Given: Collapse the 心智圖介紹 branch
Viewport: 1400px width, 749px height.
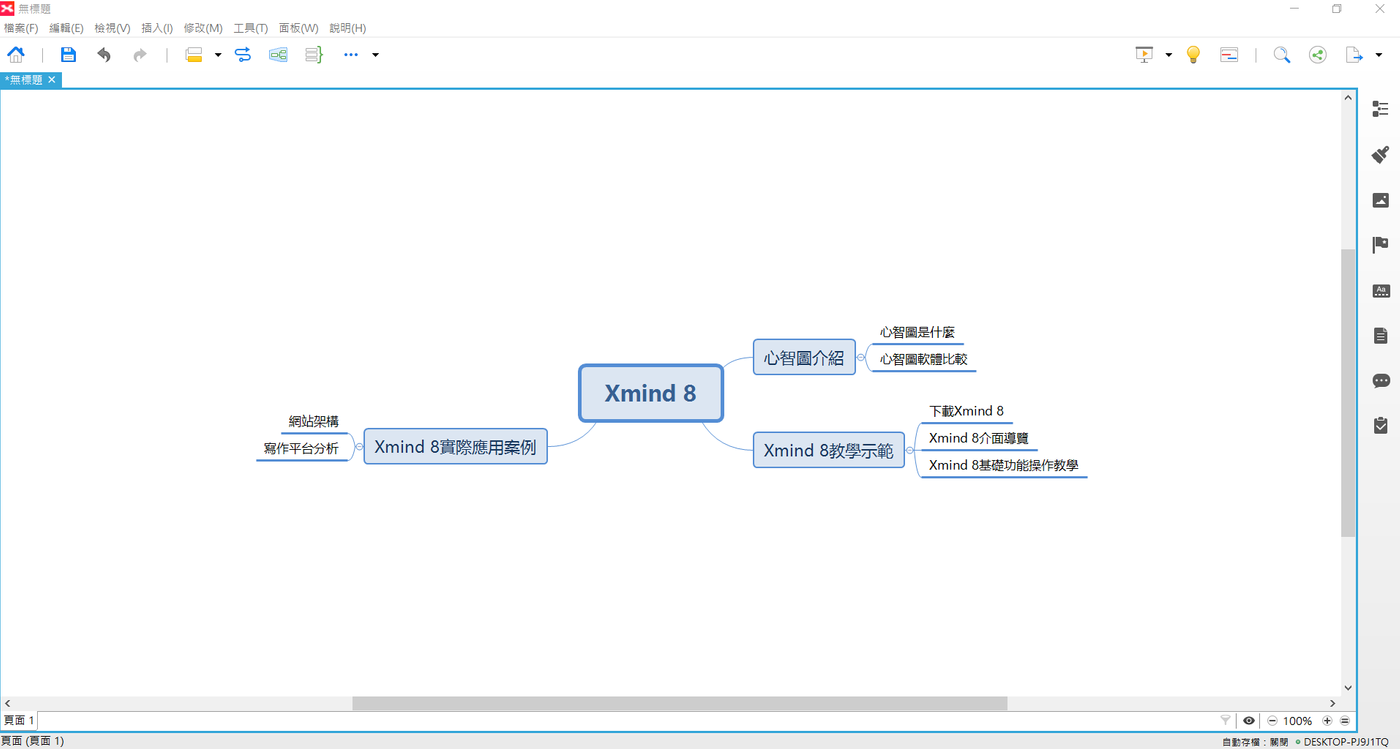Looking at the screenshot, I should (x=861, y=357).
